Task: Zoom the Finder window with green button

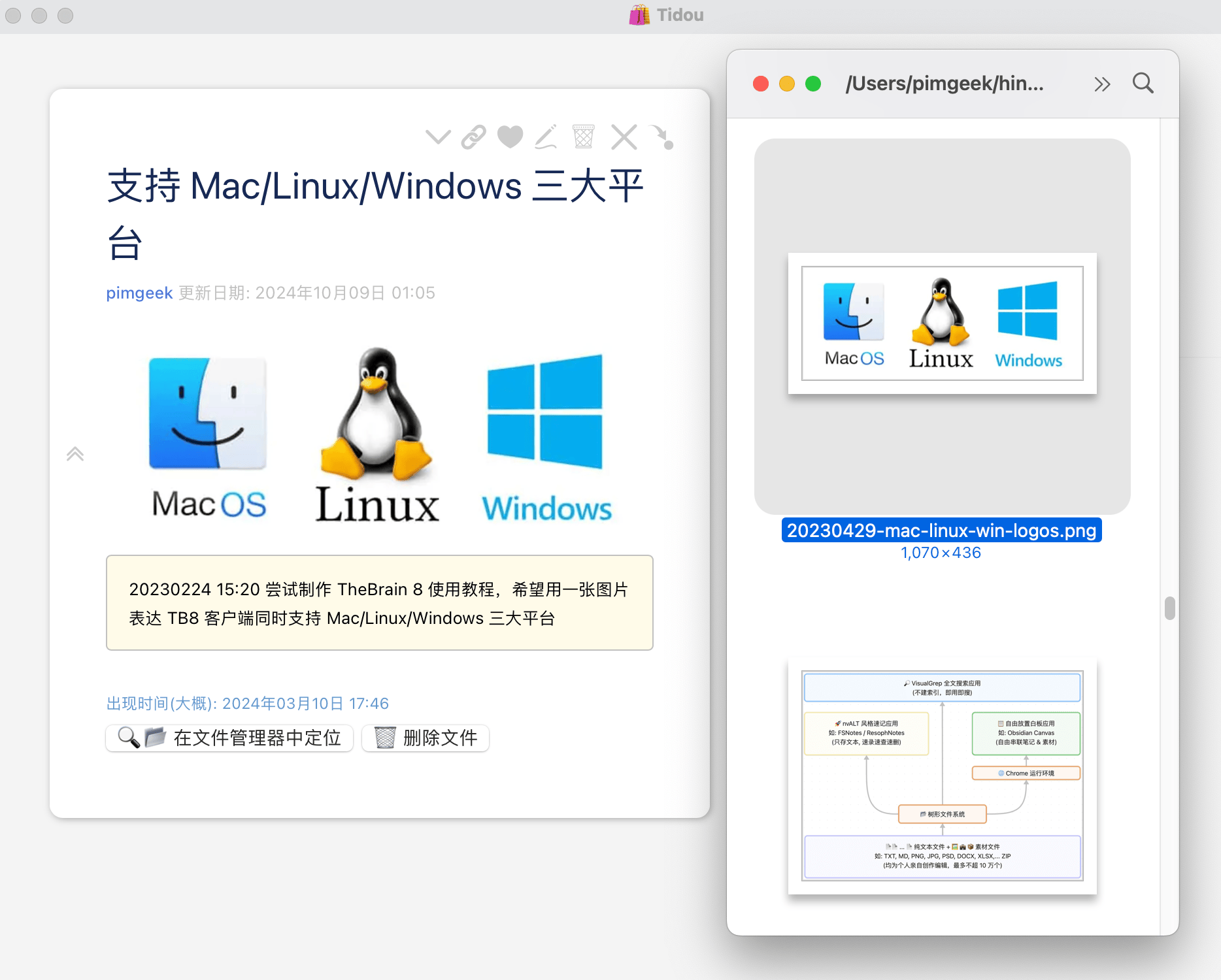Action: click(x=813, y=84)
